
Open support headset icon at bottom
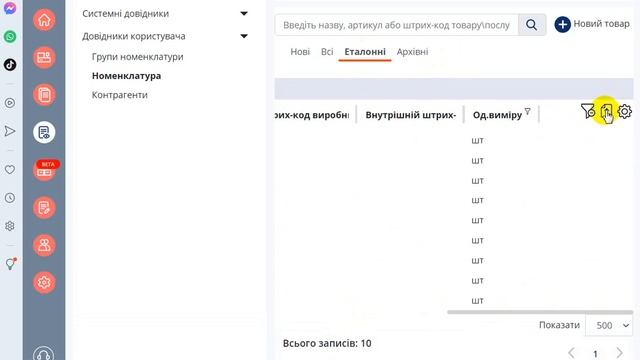[44, 354]
